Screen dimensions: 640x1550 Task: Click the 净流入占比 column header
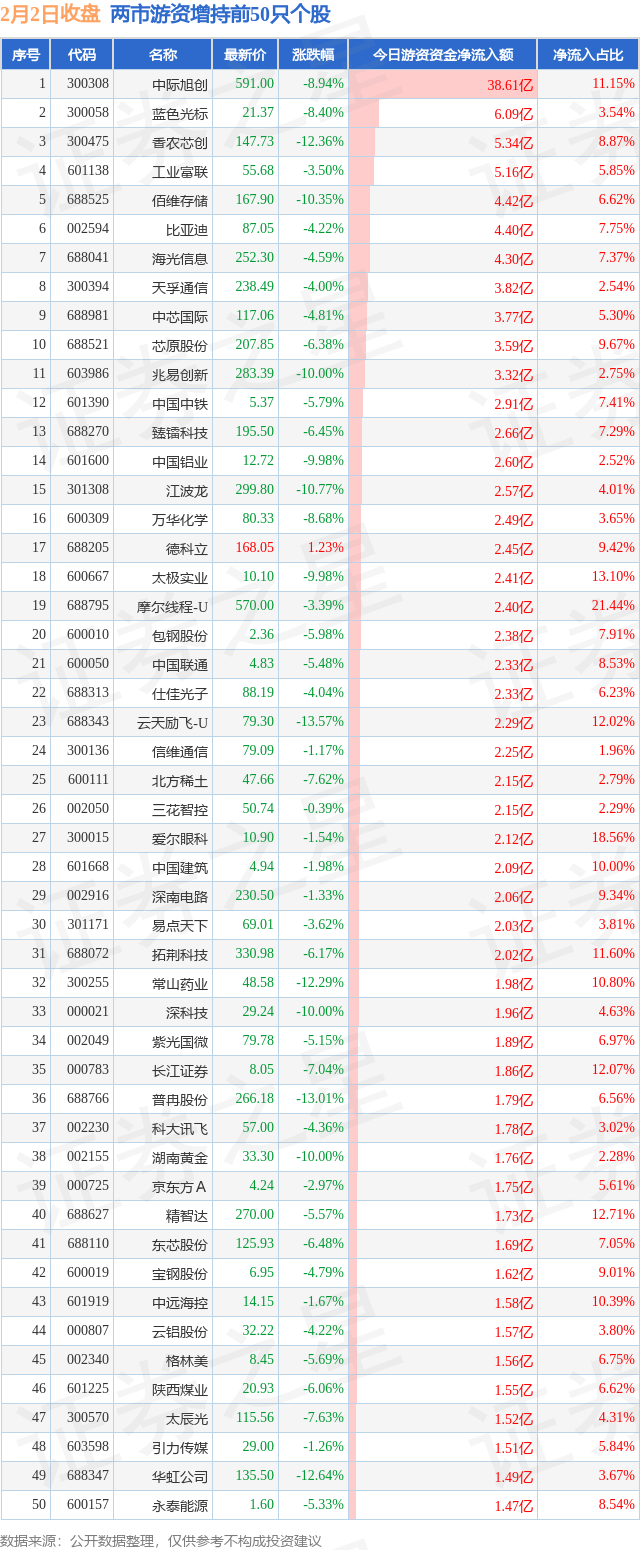click(588, 55)
